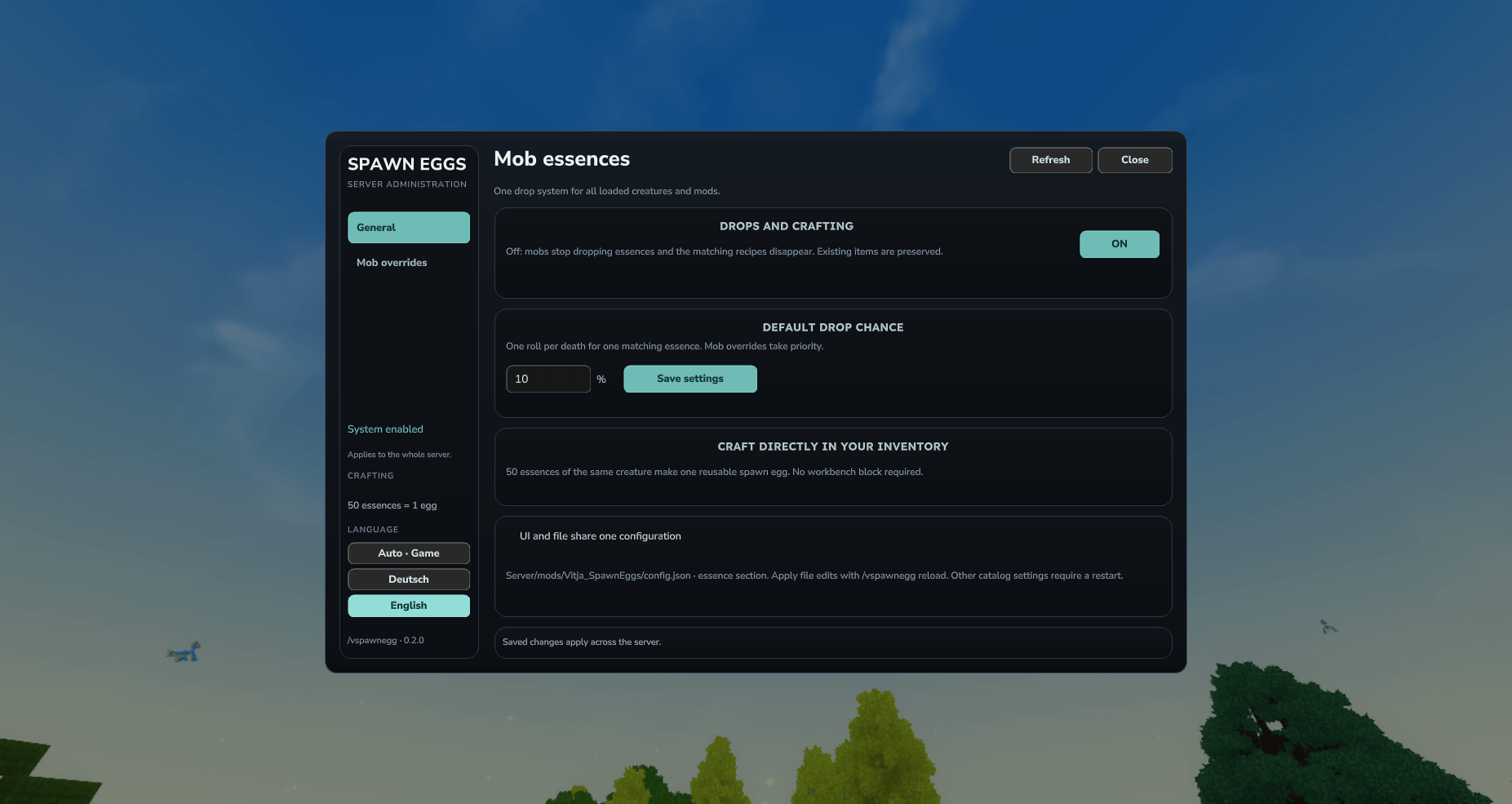Select the Deutsch language option

409,580
